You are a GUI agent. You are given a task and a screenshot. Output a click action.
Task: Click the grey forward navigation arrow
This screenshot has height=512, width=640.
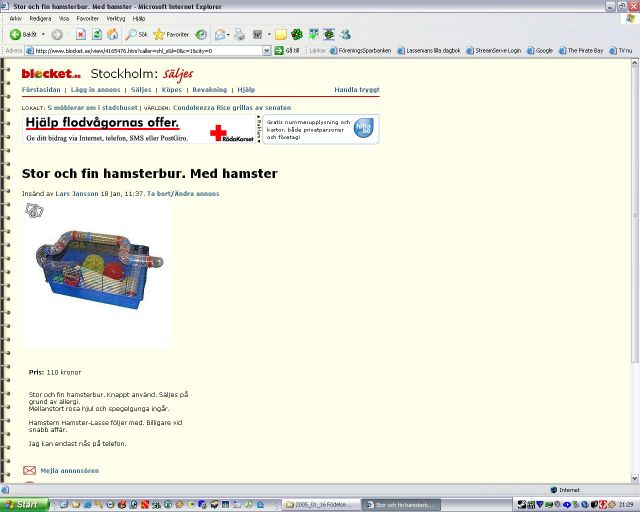click(x=57, y=35)
